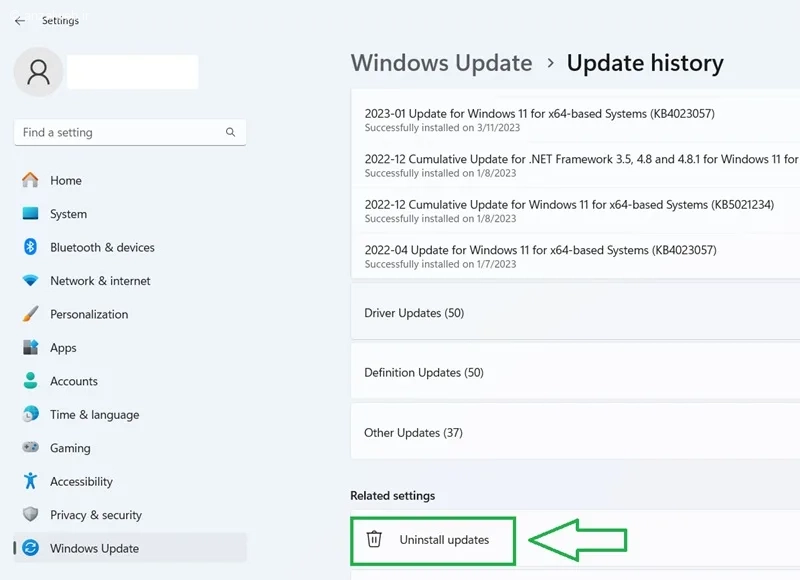
Task: Click the Accounts person icon
Action: tap(30, 381)
